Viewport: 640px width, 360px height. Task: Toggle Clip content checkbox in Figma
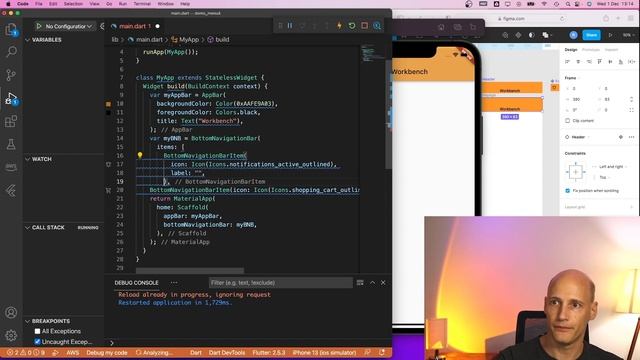click(567, 121)
